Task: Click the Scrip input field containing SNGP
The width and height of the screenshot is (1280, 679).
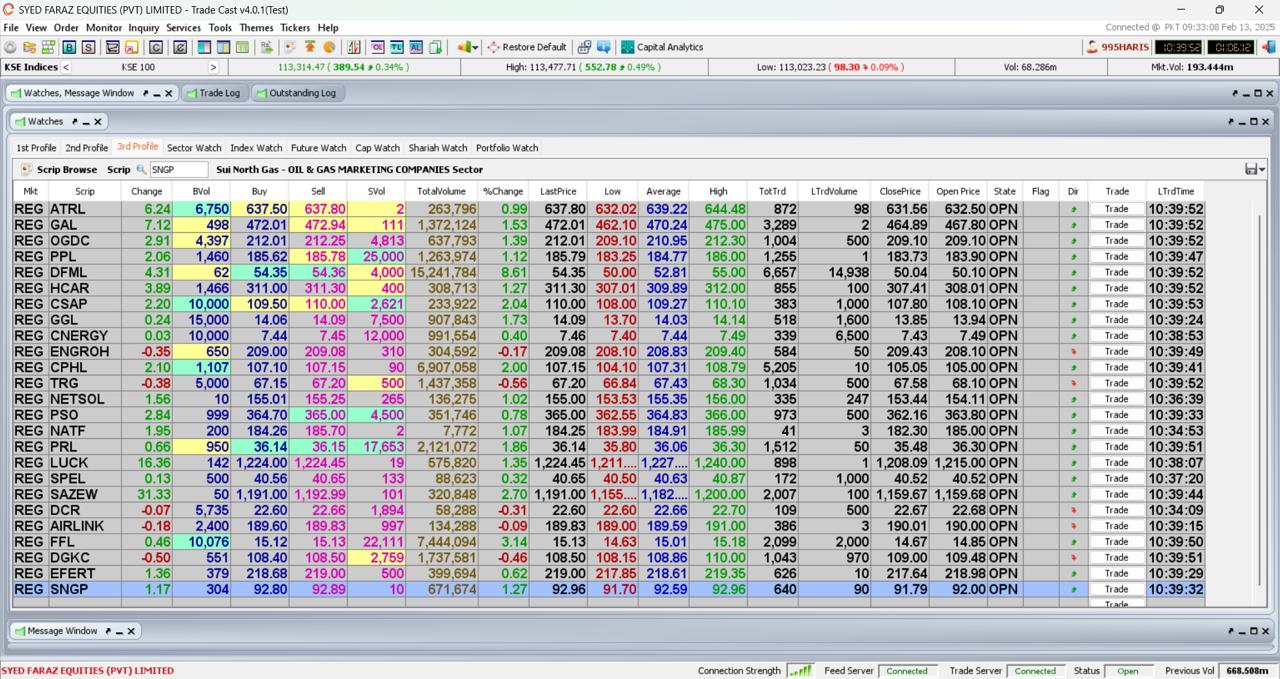Action: point(178,170)
